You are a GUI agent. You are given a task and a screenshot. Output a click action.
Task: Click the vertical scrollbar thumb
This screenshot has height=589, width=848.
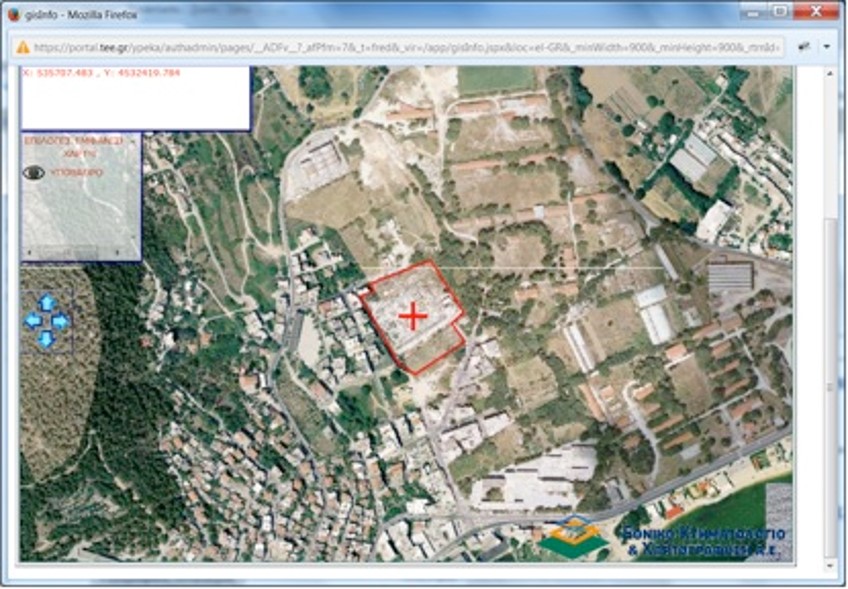pyautogui.click(x=831, y=387)
